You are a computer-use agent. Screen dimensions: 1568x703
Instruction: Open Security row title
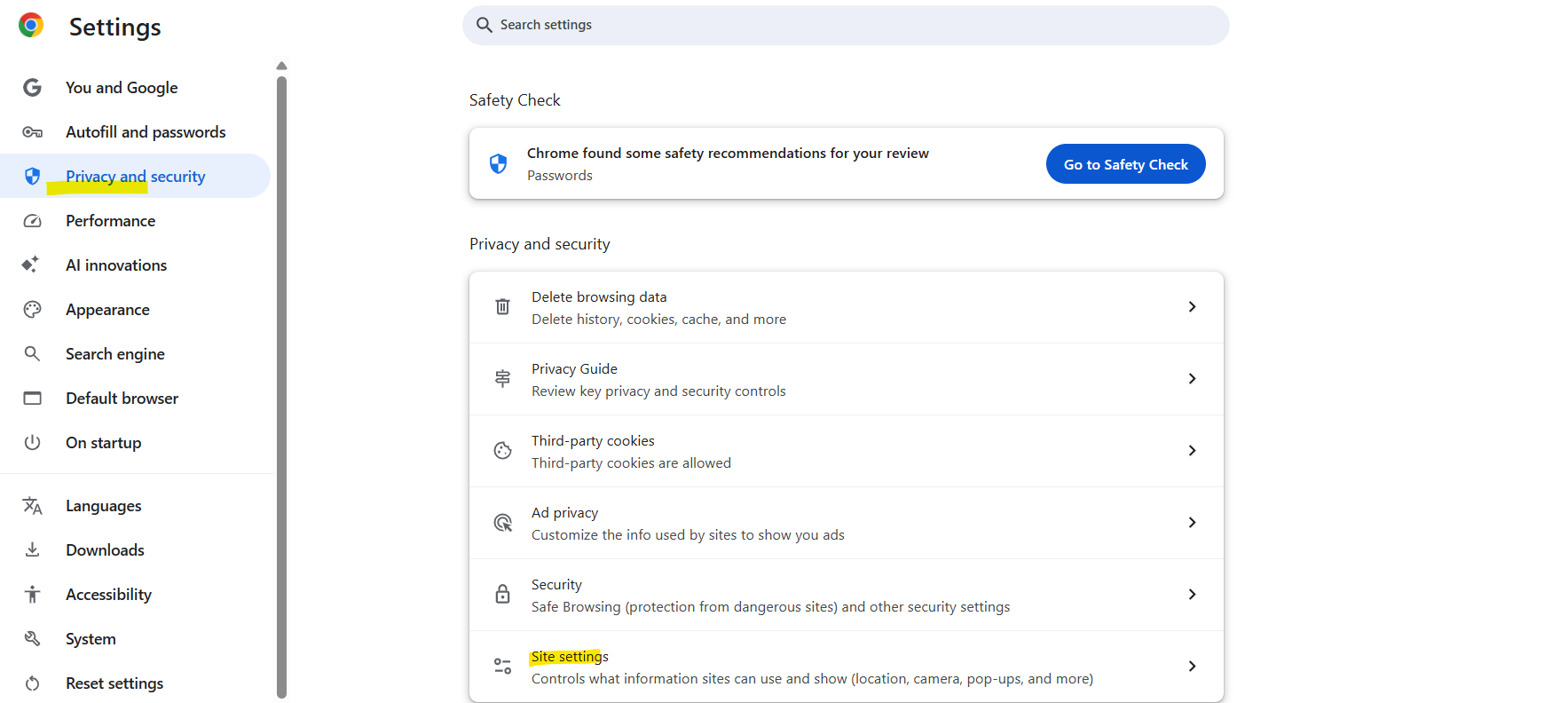(x=556, y=584)
